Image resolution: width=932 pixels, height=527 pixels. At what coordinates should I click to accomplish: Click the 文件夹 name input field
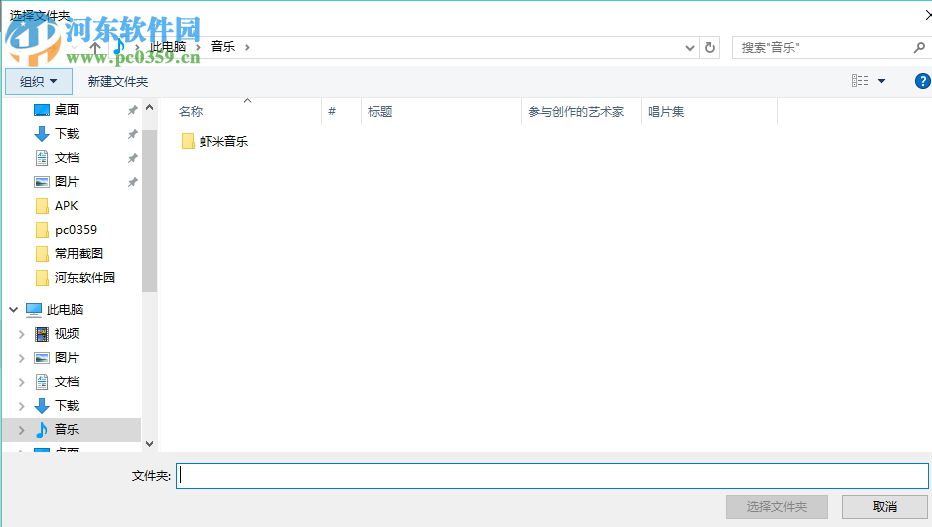(x=552, y=475)
